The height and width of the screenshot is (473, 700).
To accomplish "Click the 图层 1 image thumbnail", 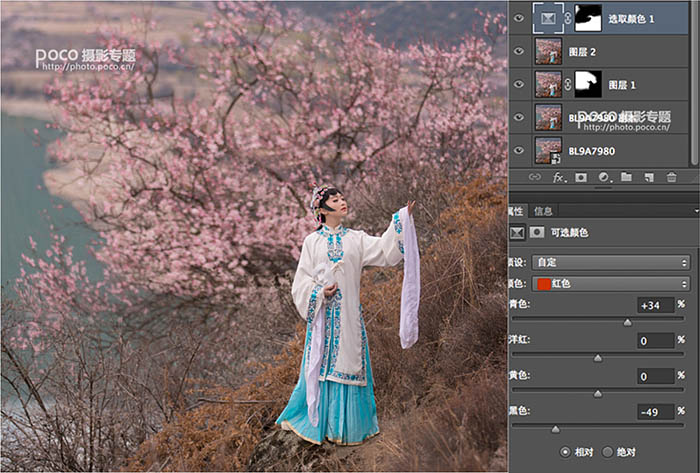I will click(548, 84).
